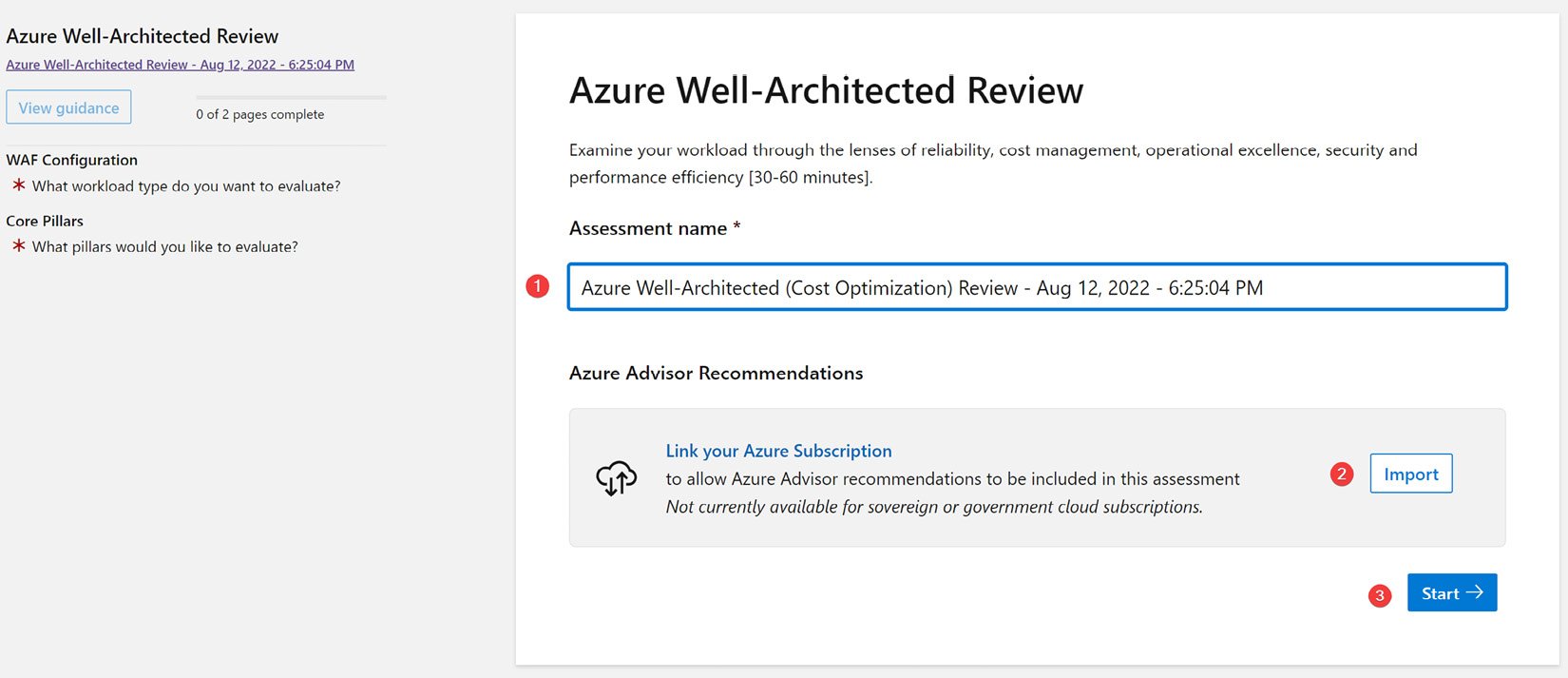The height and width of the screenshot is (678, 1568).
Task: Open the Link your Azure Subscription link
Action: point(778,451)
